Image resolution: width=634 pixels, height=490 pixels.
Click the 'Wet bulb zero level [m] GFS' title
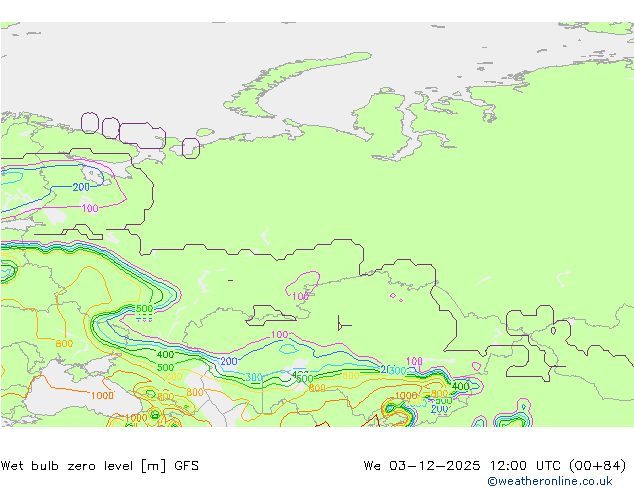click(x=99, y=466)
